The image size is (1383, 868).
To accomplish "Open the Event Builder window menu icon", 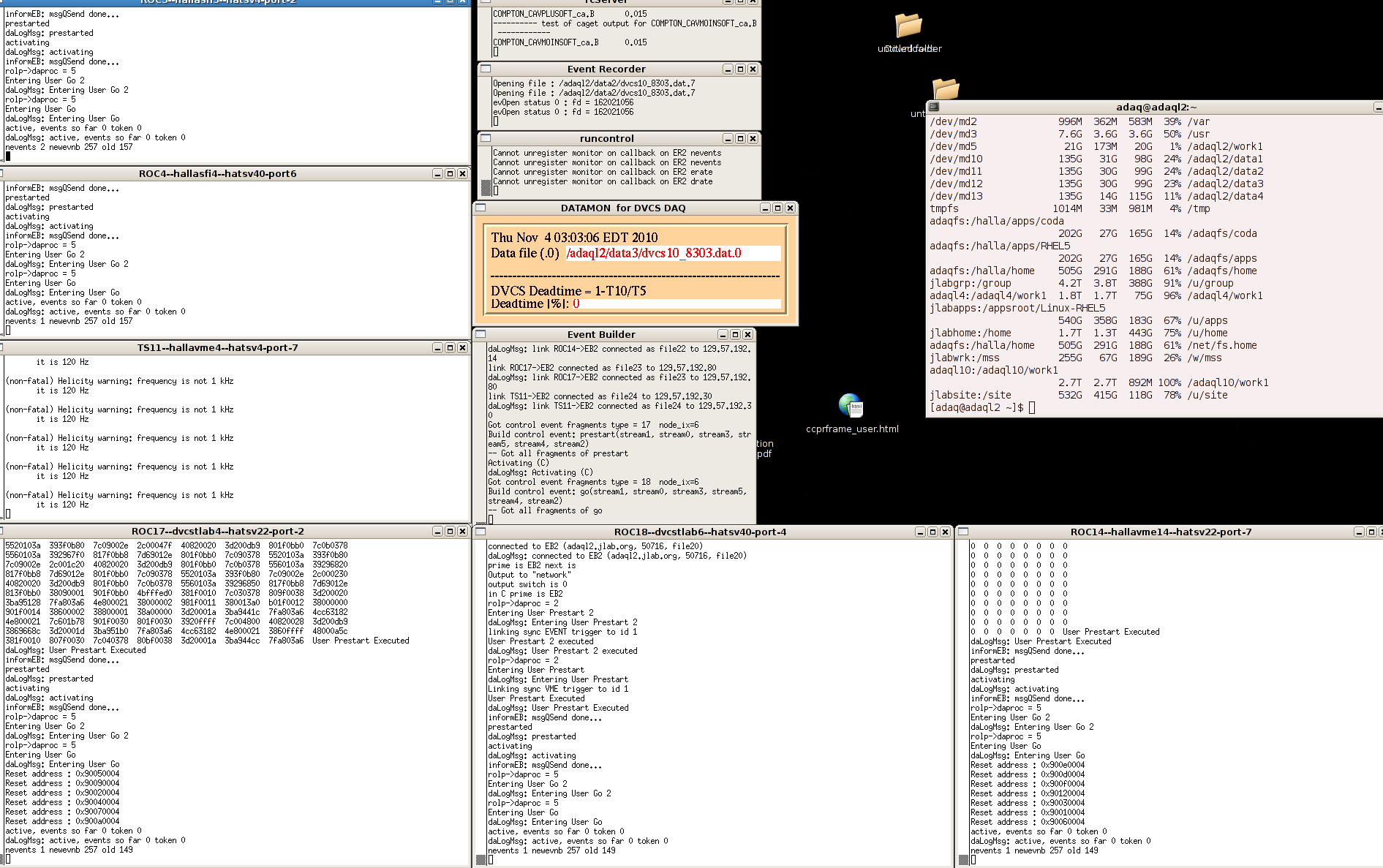I will pyautogui.click(x=481, y=334).
